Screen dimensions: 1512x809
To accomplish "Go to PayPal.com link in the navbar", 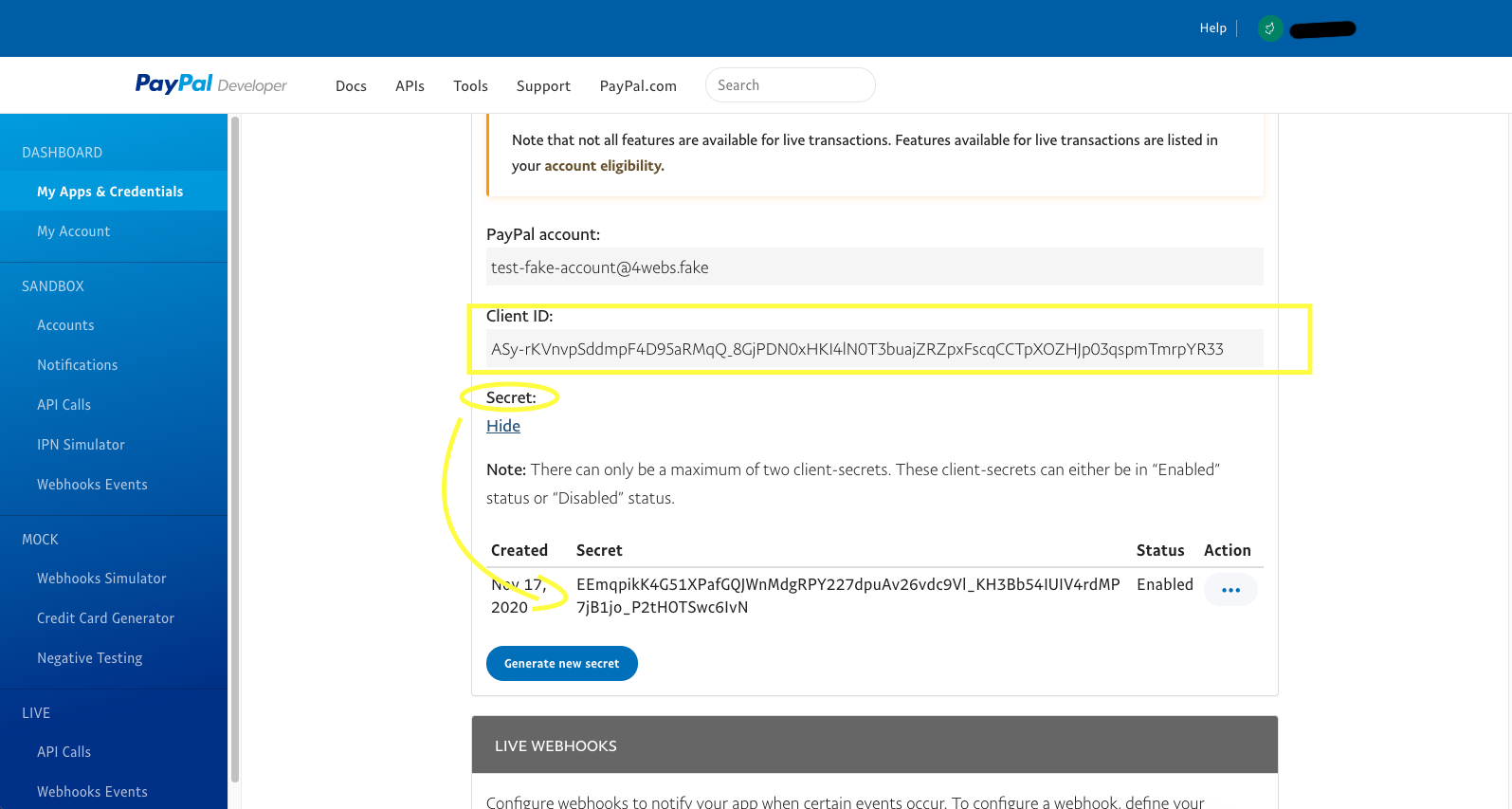I will click(x=638, y=85).
